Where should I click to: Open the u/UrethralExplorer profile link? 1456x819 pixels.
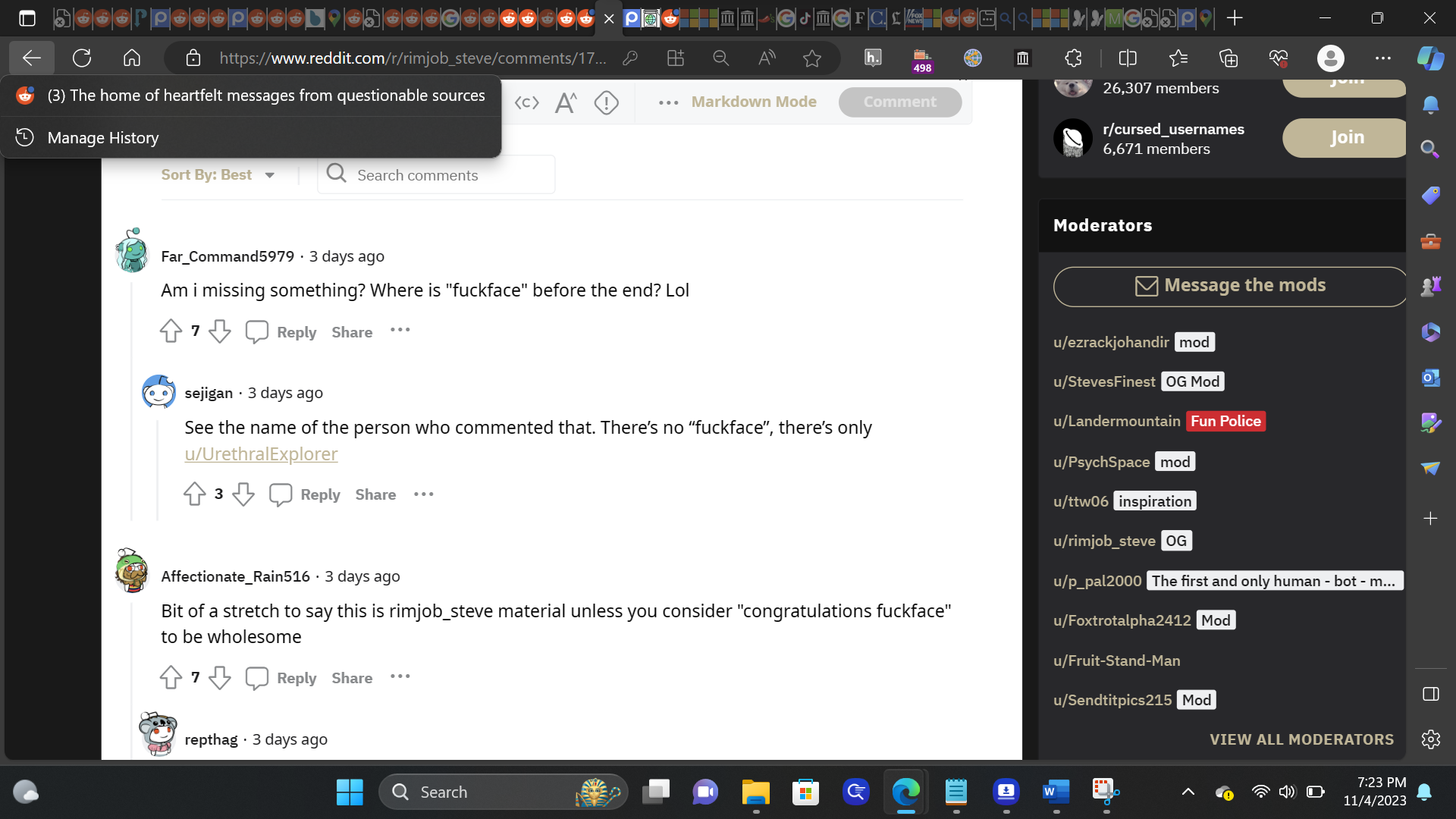(261, 453)
